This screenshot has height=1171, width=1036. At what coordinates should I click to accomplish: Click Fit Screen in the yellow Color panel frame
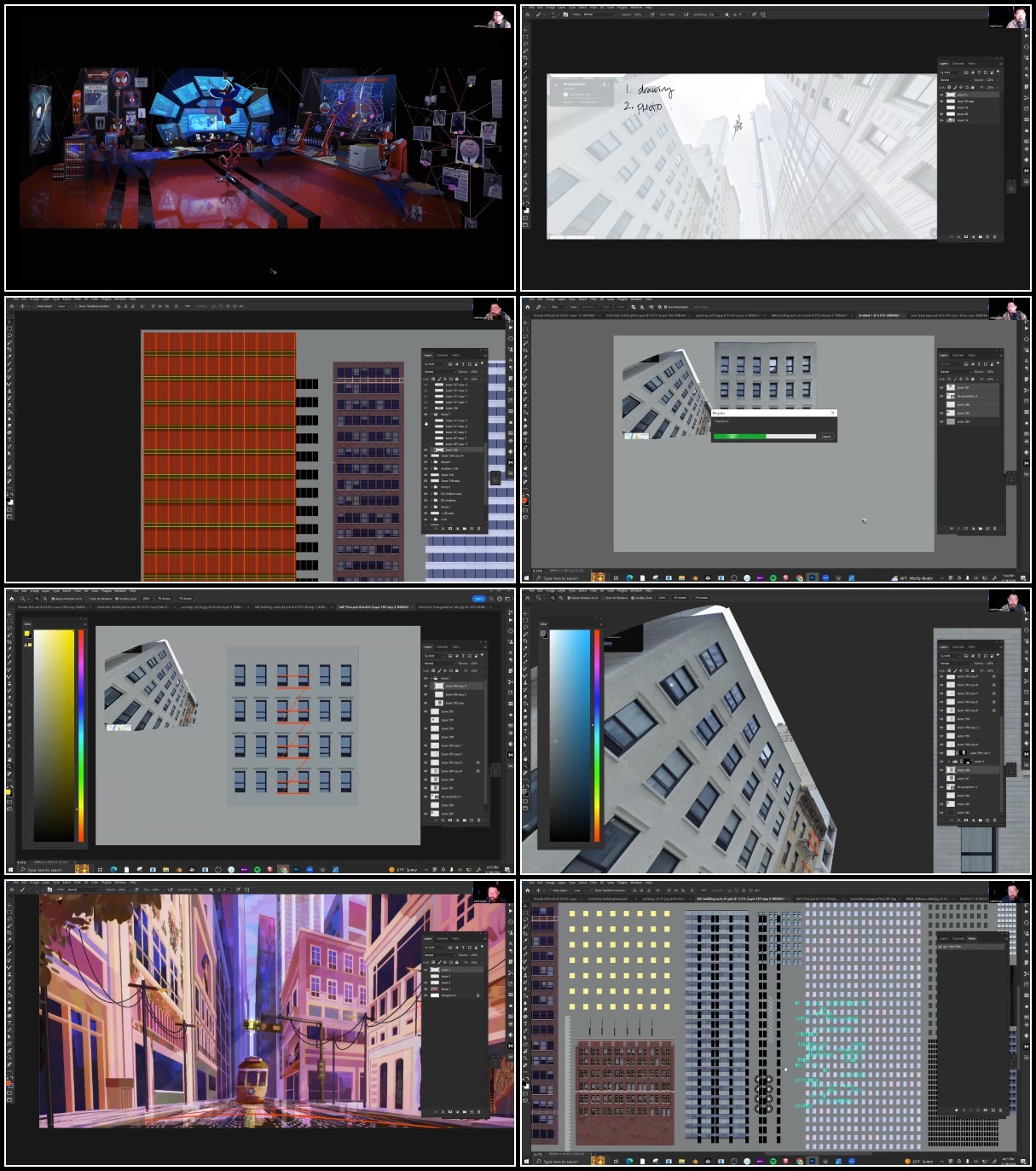click(164, 598)
